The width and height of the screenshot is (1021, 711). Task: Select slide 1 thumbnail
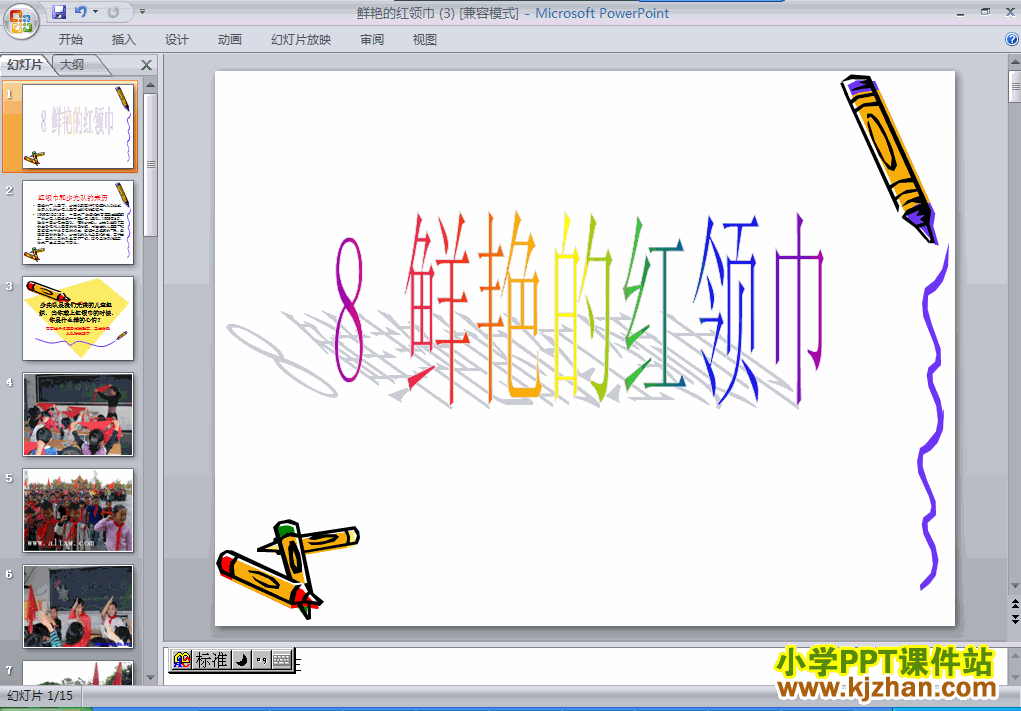tap(77, 126)
